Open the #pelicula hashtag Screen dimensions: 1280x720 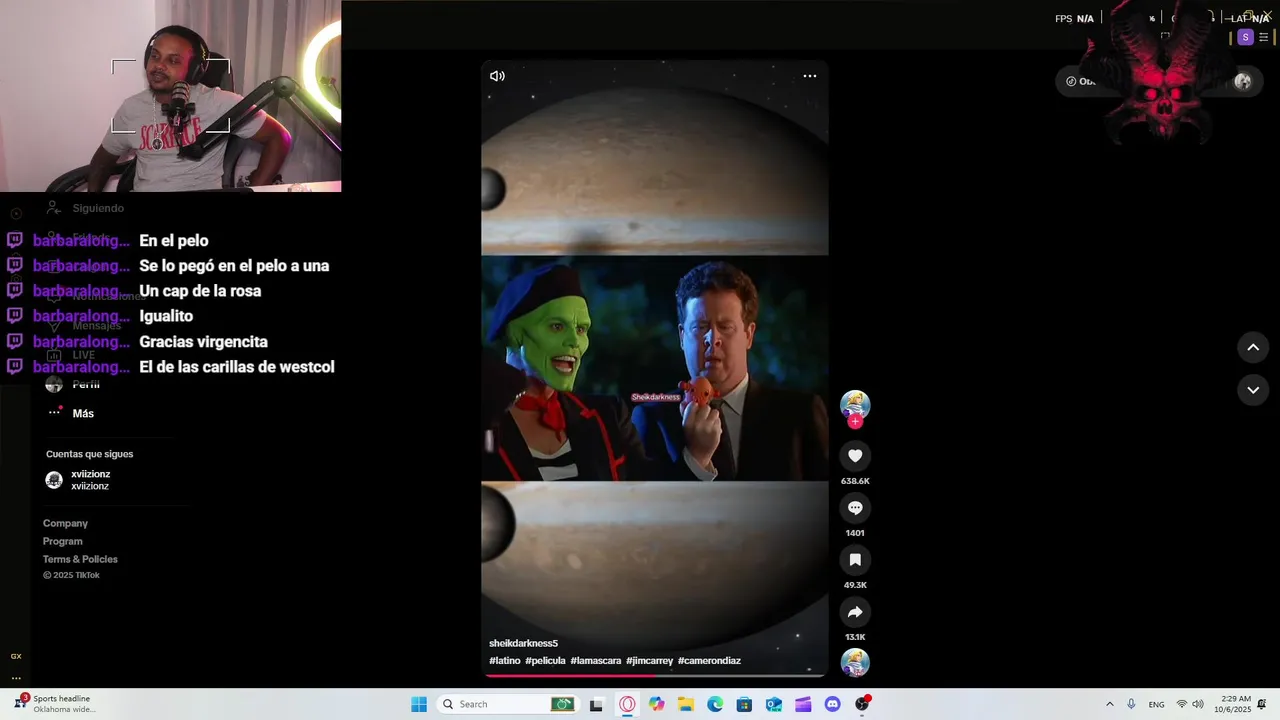click(x=545, y=661)
